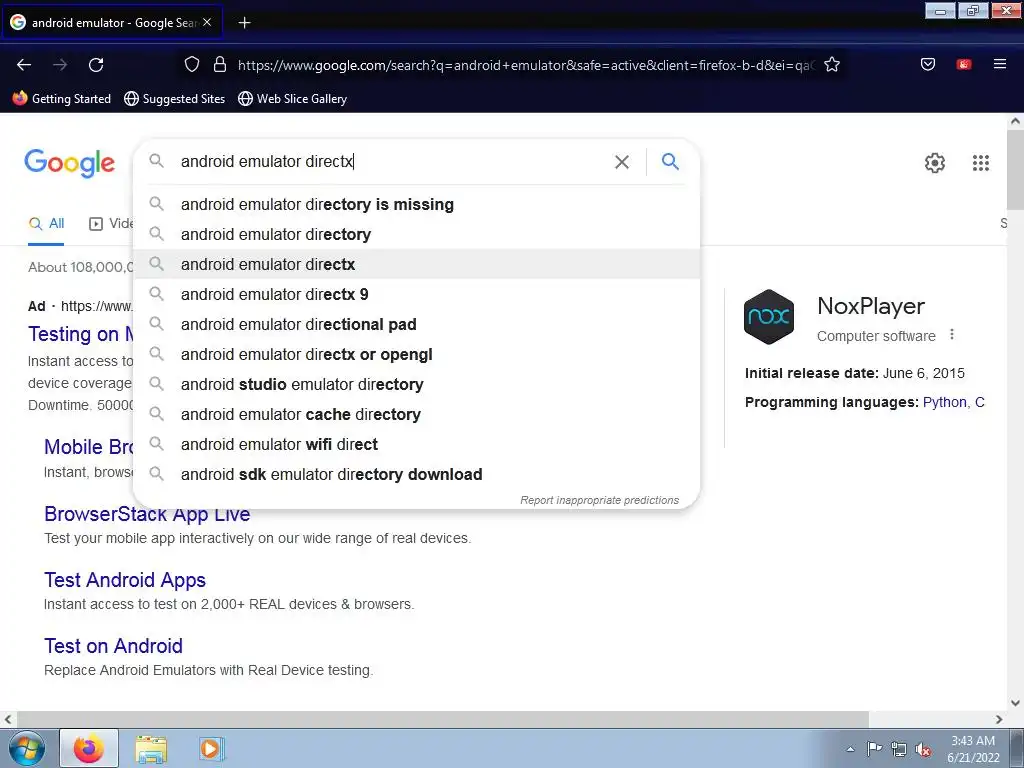
Task: Choose 'android sdk emulator directory download' suggestion
Action: click(416, 475)
